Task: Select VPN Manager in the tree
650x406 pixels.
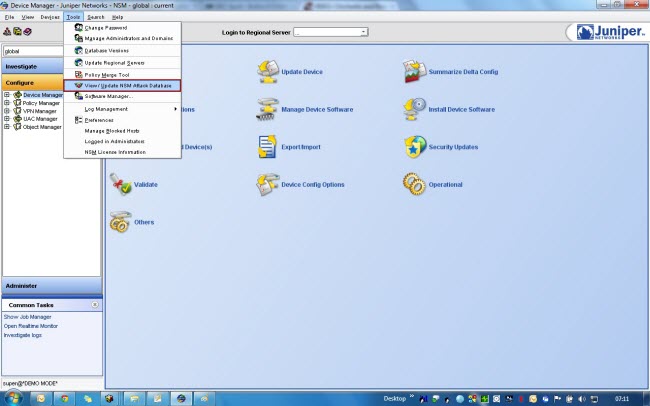Action: coord(39,111)
